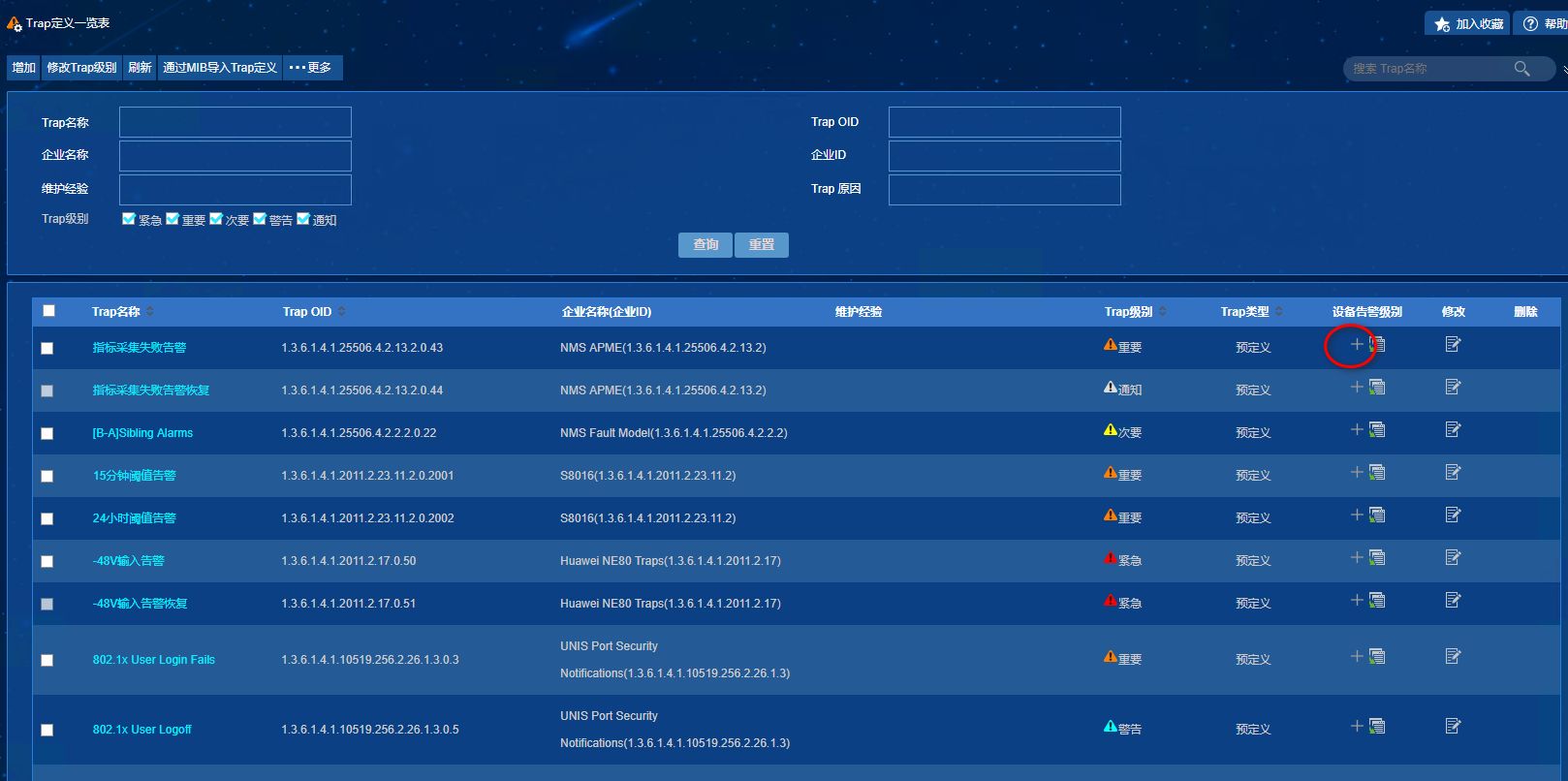Viewport: 1568px width, 781px height.
Task: Click the 重置 button
Action: click(762, 245)
